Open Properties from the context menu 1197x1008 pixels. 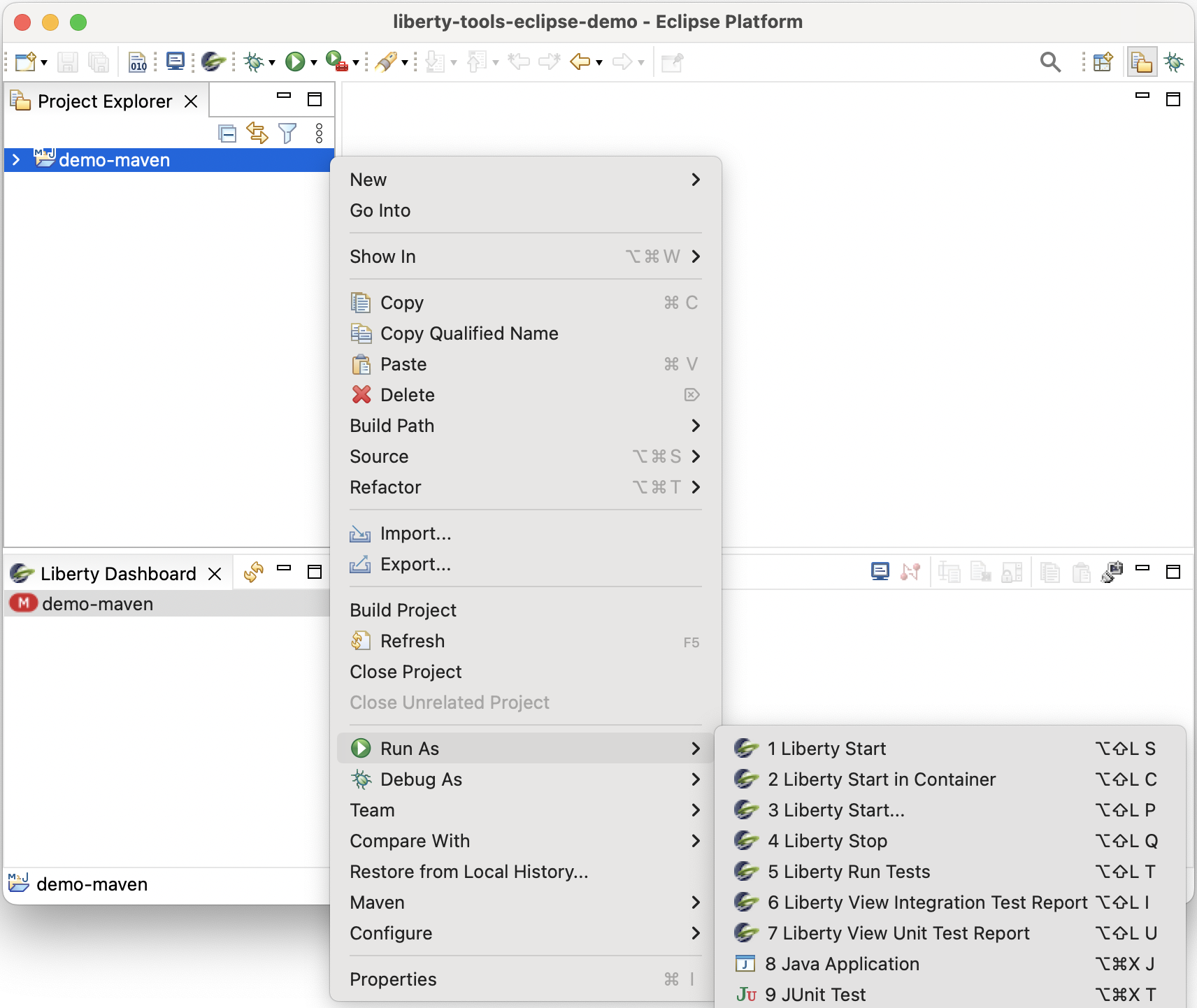[x=525, y=979]
